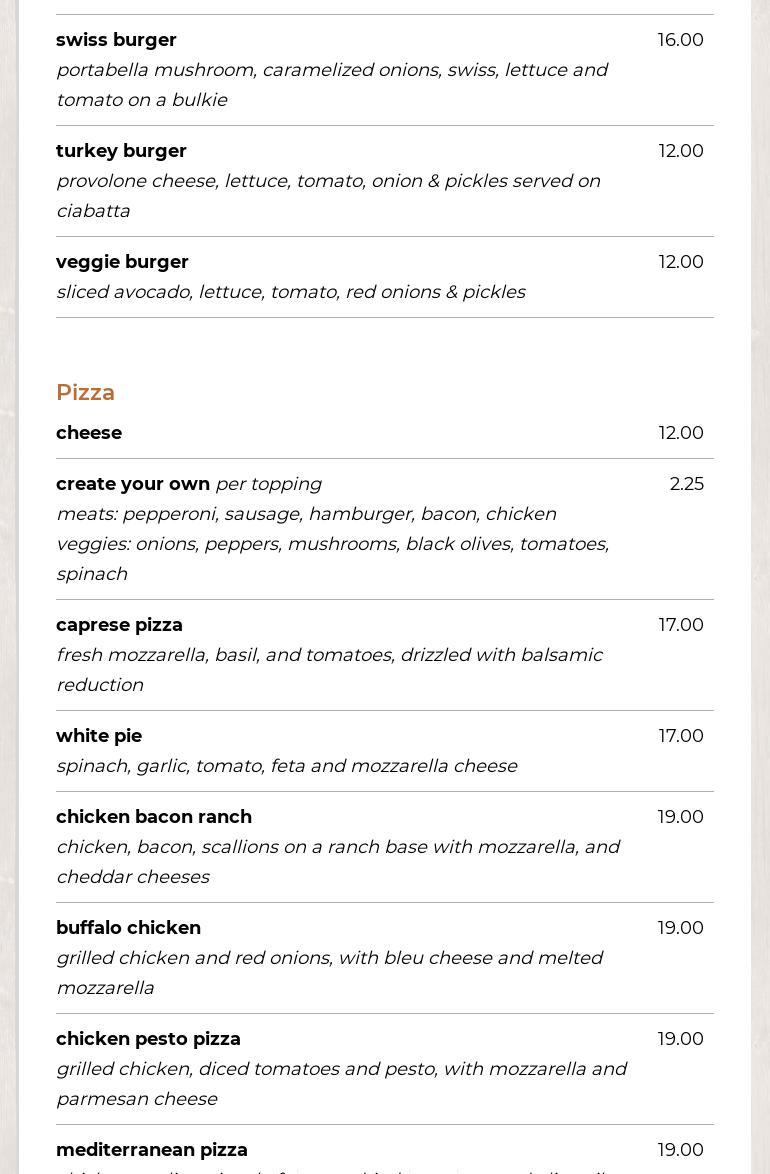Select the cheese pizza item
This screenshot has width=770, height=1174.
coord(89,433)
